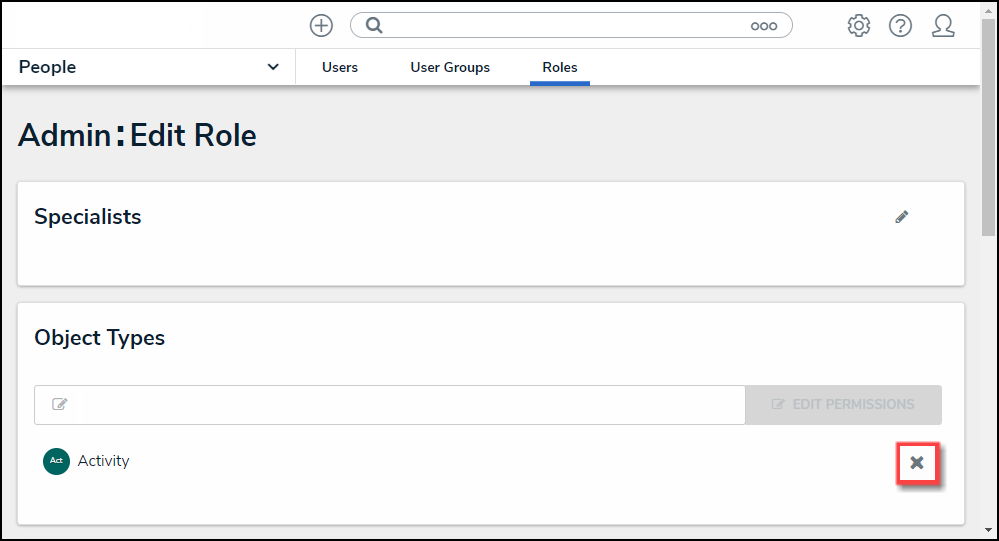Remove the Activity object type
The image size is (999, 541).
click(x=917, y=463)
